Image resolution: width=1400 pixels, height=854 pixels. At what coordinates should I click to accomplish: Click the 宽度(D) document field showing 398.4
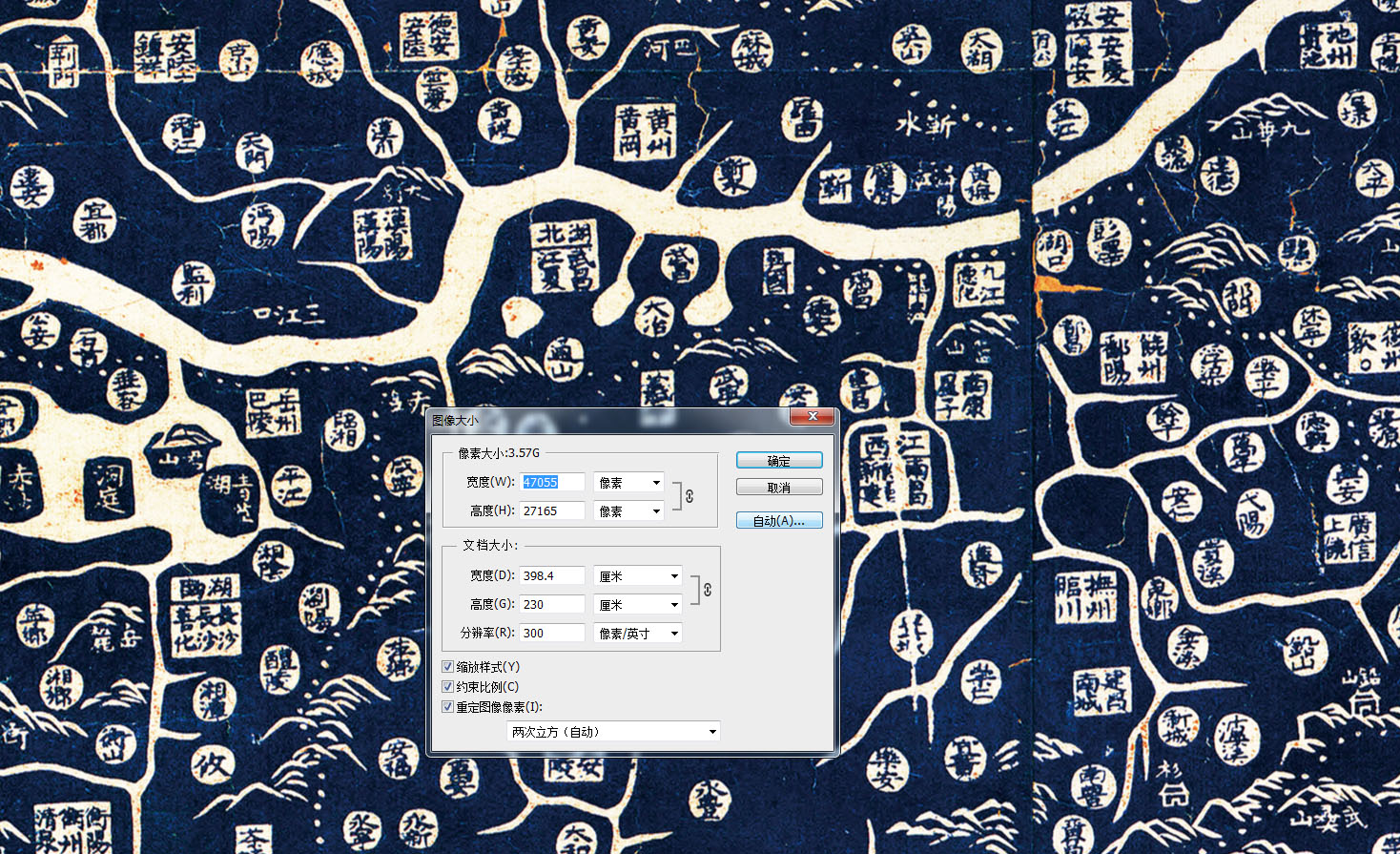(x=552, y=575)
